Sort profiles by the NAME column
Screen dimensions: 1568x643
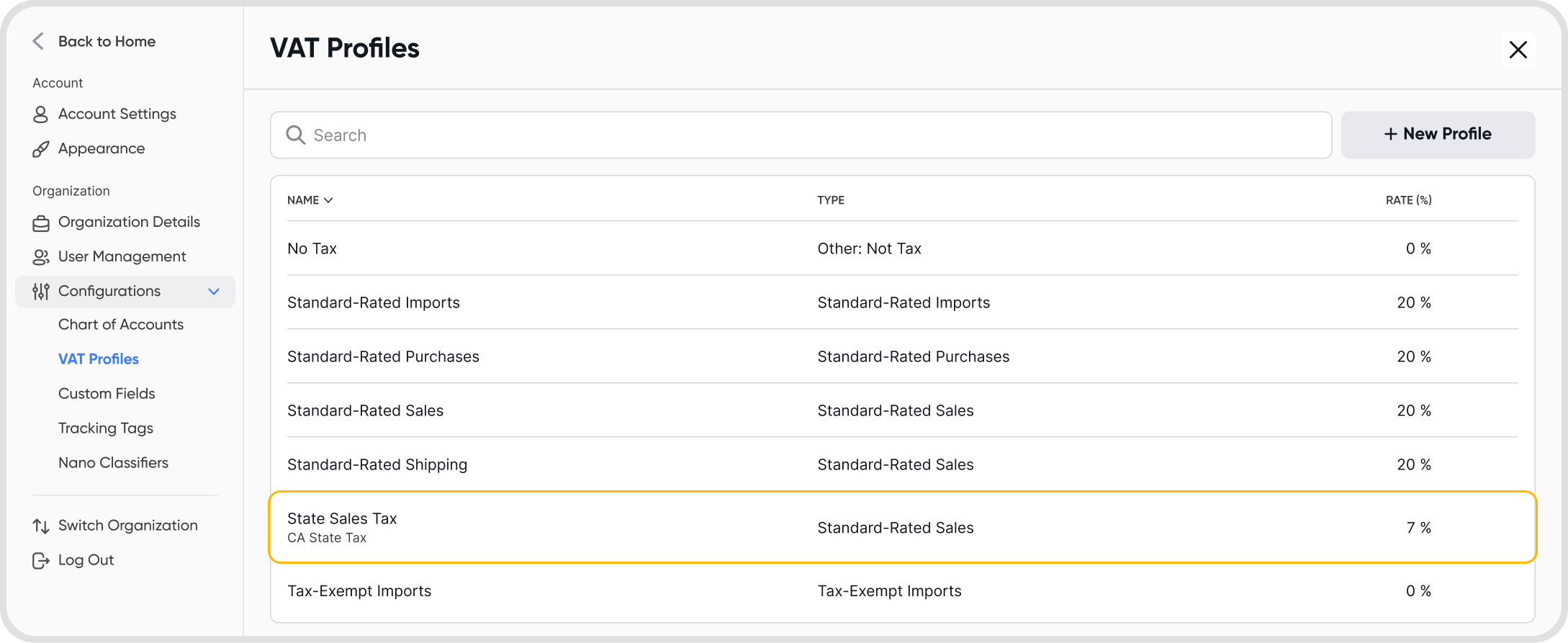tap(310, 200)
